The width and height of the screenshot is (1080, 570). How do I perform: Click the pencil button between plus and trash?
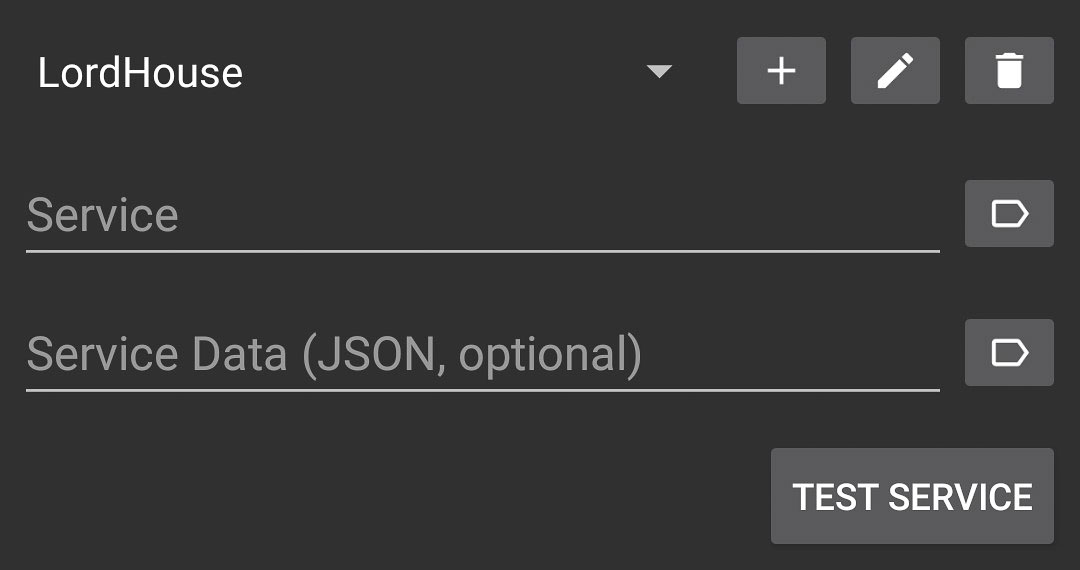coord(895,71)
